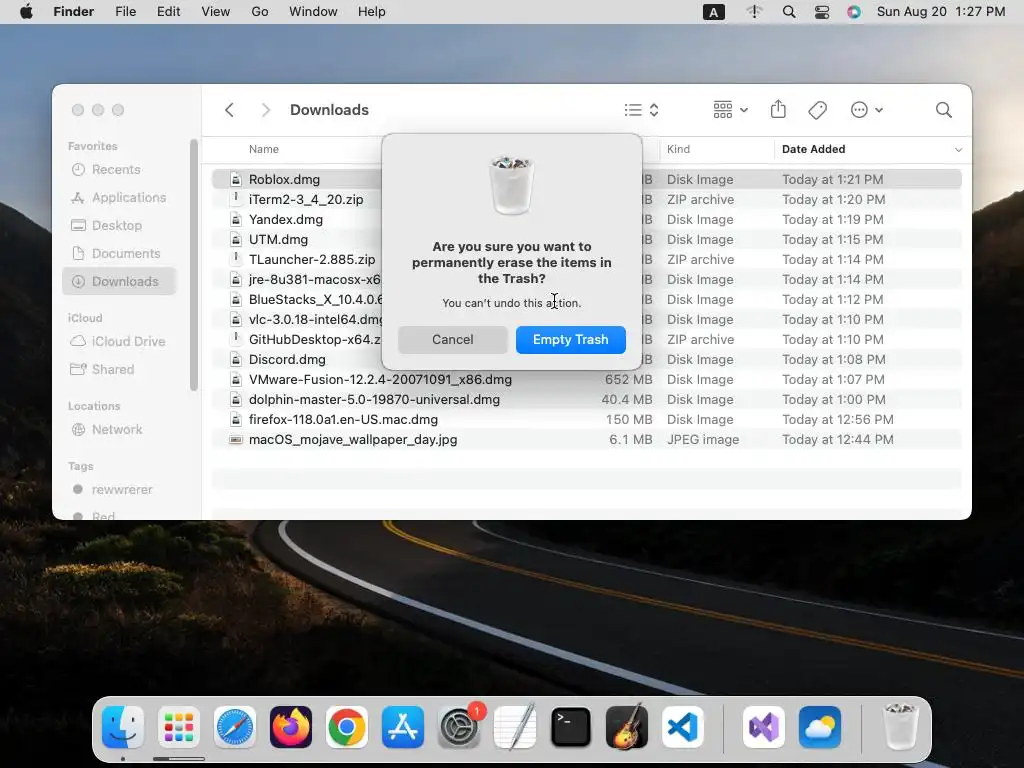Launch Visual Studio Code from Dock
The image size is (1024, 768).
tap(682, 727)
